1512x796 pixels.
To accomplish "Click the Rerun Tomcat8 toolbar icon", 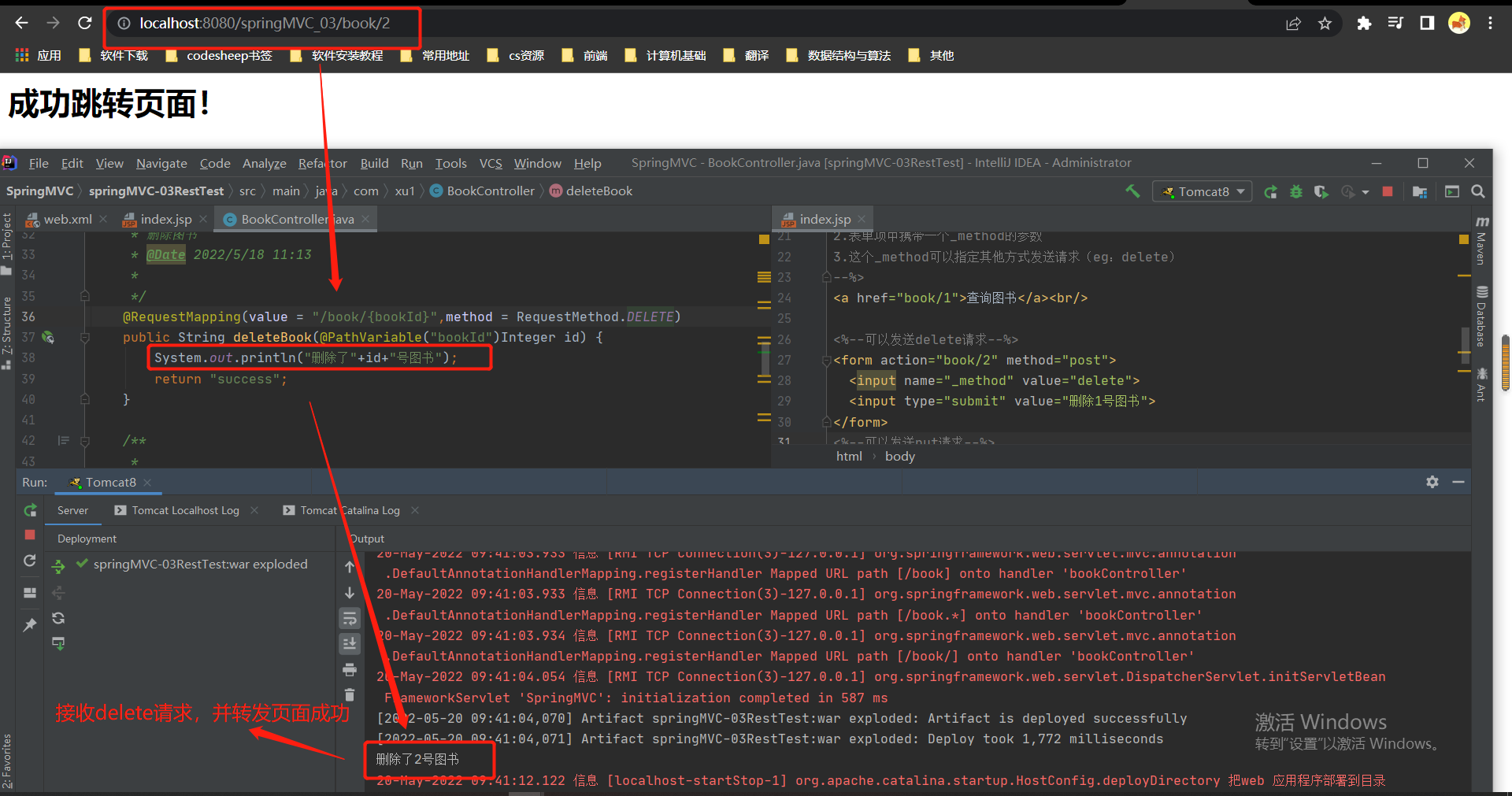I will (1270, 191).
